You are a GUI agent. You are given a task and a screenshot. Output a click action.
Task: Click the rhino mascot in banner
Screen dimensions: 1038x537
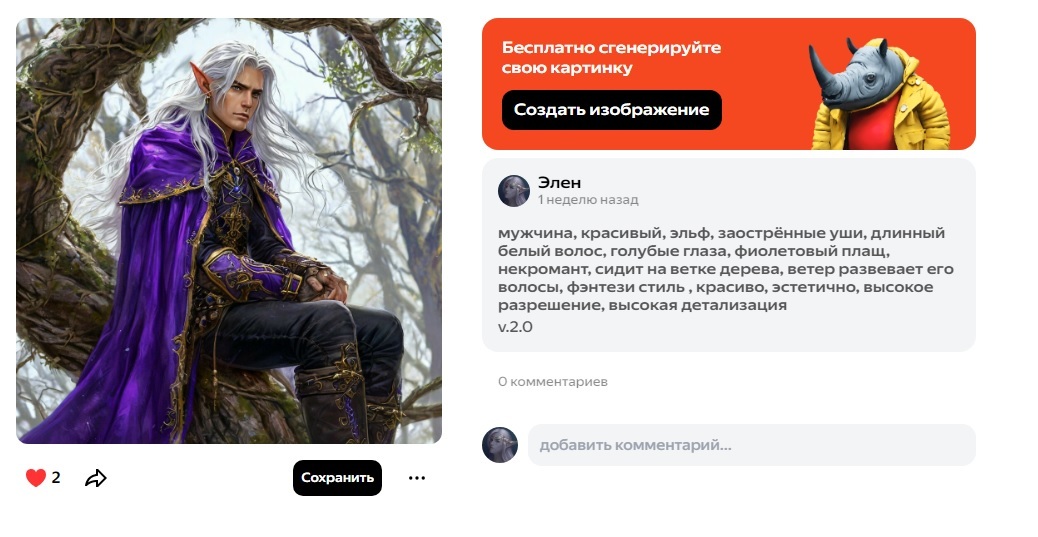[x=879, y=93]
